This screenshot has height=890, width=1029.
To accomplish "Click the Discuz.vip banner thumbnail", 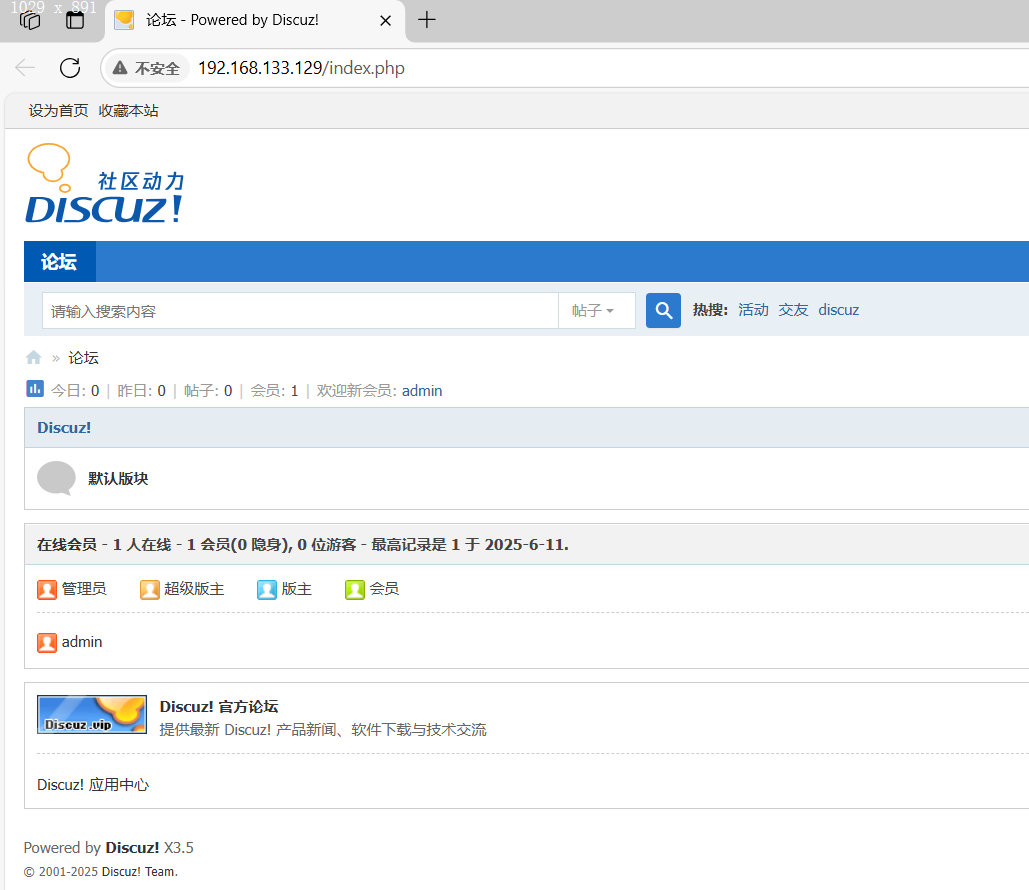I will (92, 714).
